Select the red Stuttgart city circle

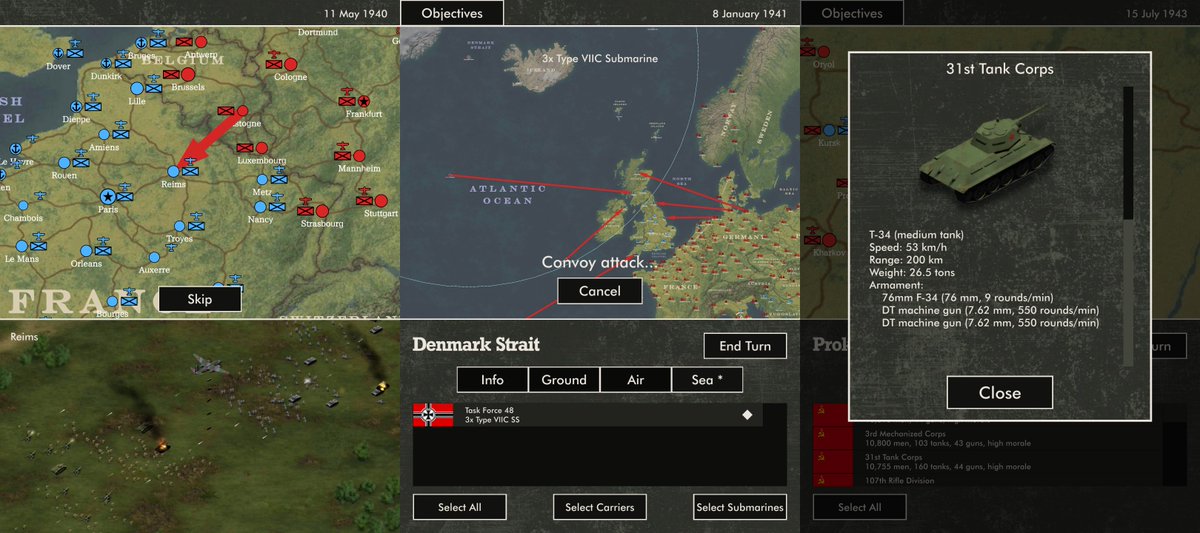tap(381, 200)
